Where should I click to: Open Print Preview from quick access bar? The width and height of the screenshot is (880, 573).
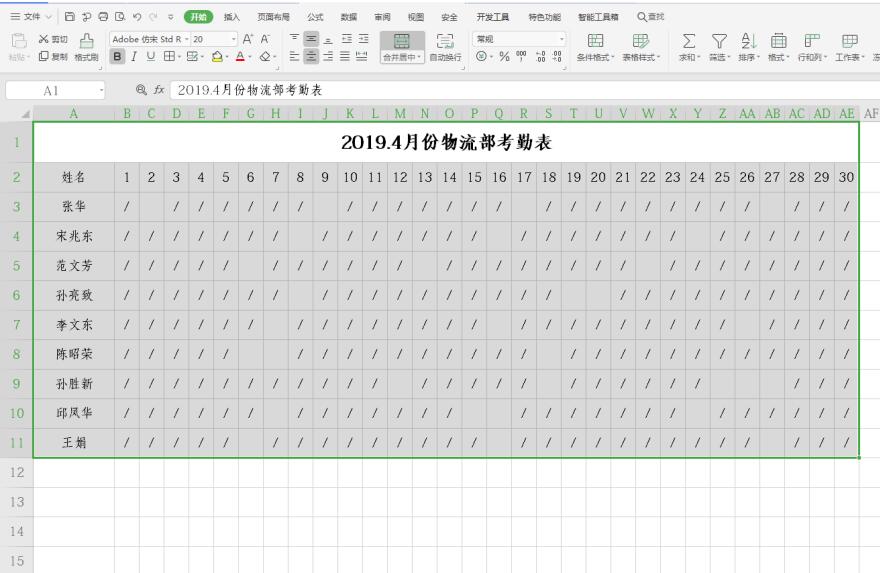[x=120, y=17]
